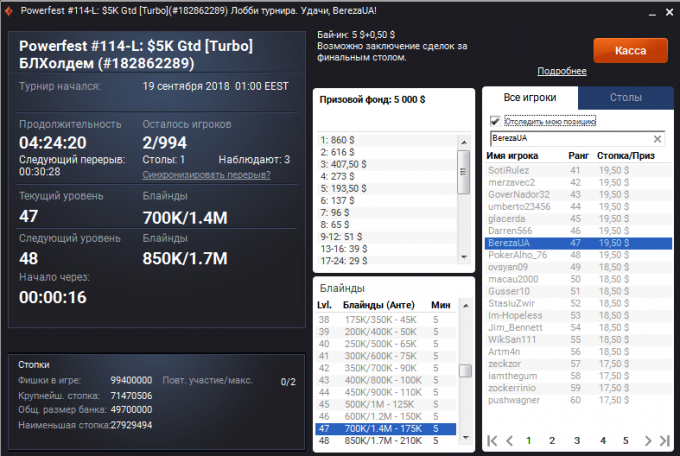The image size is (680, 456).
Task: Select player row 'Darren566'
Action: pyautogui.click(x=578, y=231)
